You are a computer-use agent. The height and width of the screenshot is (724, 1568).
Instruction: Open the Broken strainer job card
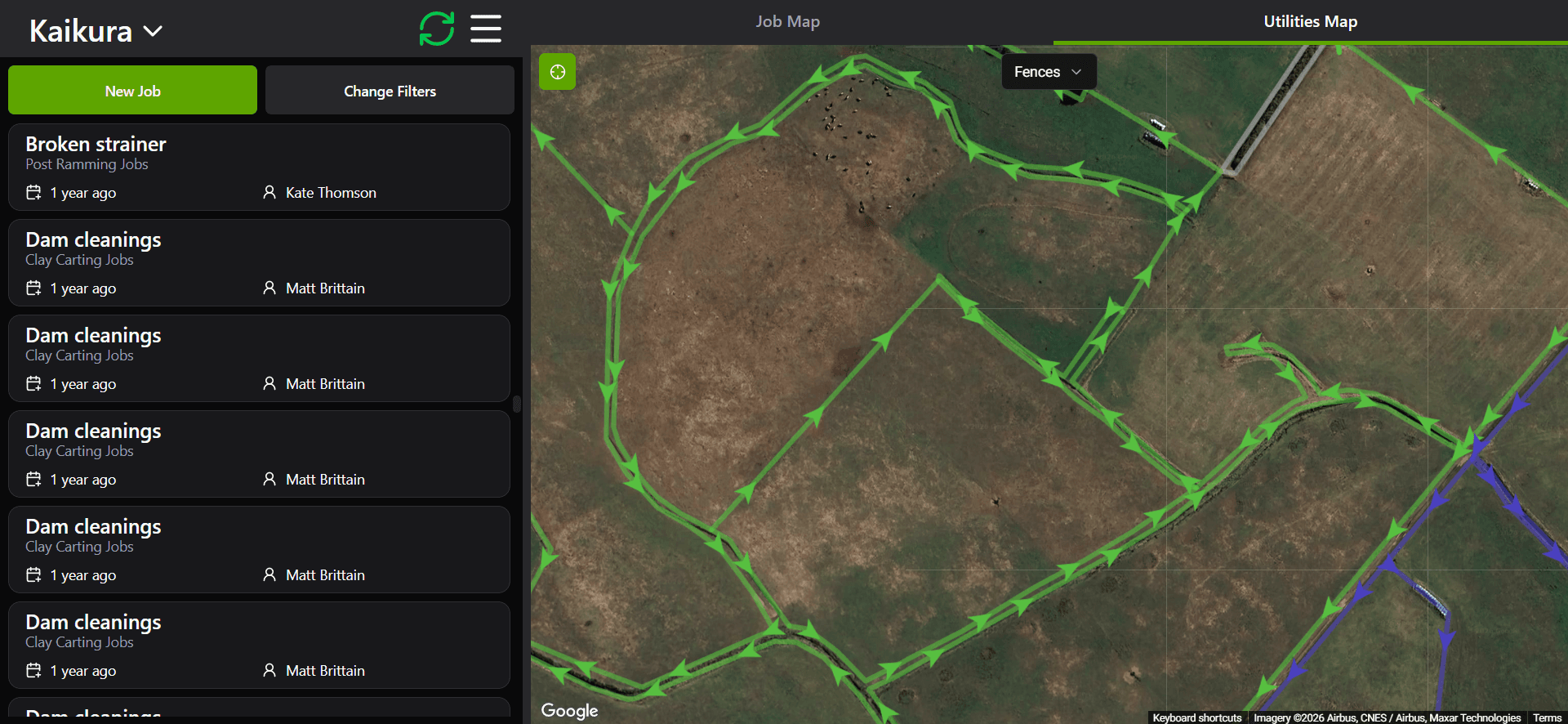(259, 167)
